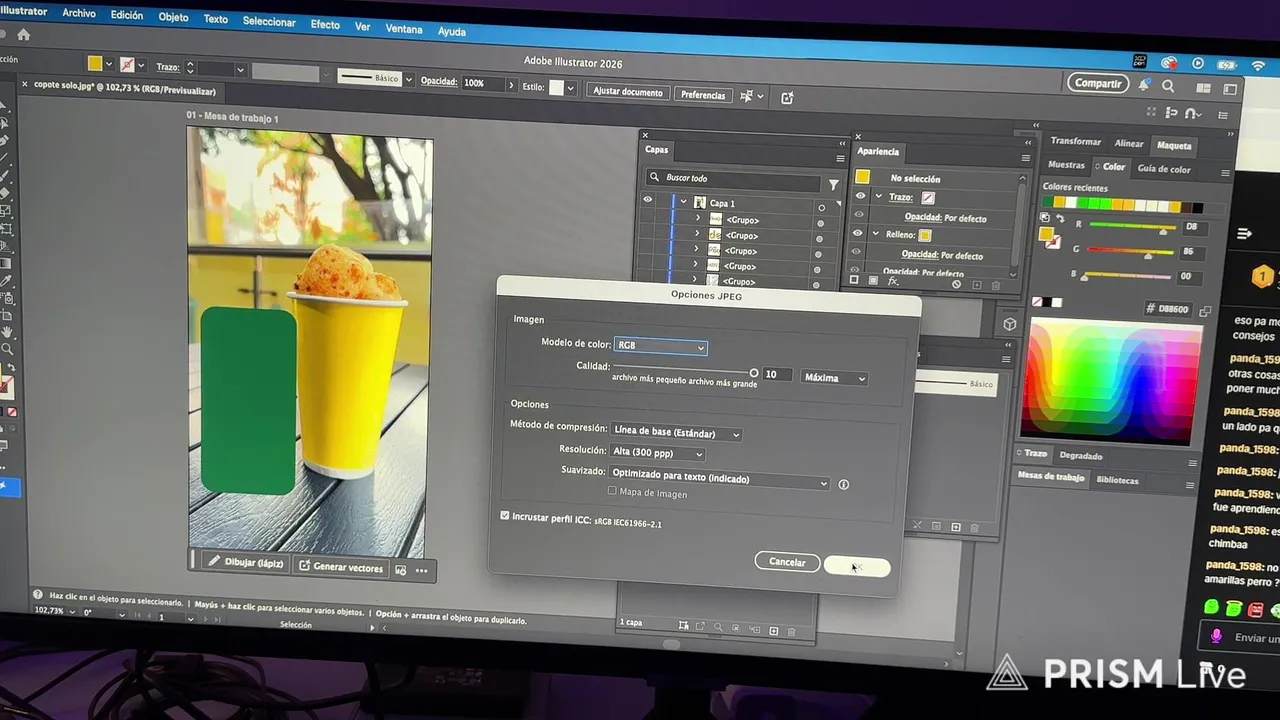Toggle Incrustar perfil ICC checkbox
The height and width of the screenshot is (720, 1280).
point(504,516)
